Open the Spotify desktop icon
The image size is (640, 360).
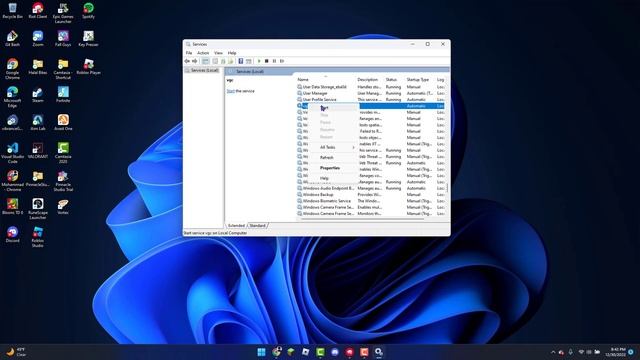(88, 11)
